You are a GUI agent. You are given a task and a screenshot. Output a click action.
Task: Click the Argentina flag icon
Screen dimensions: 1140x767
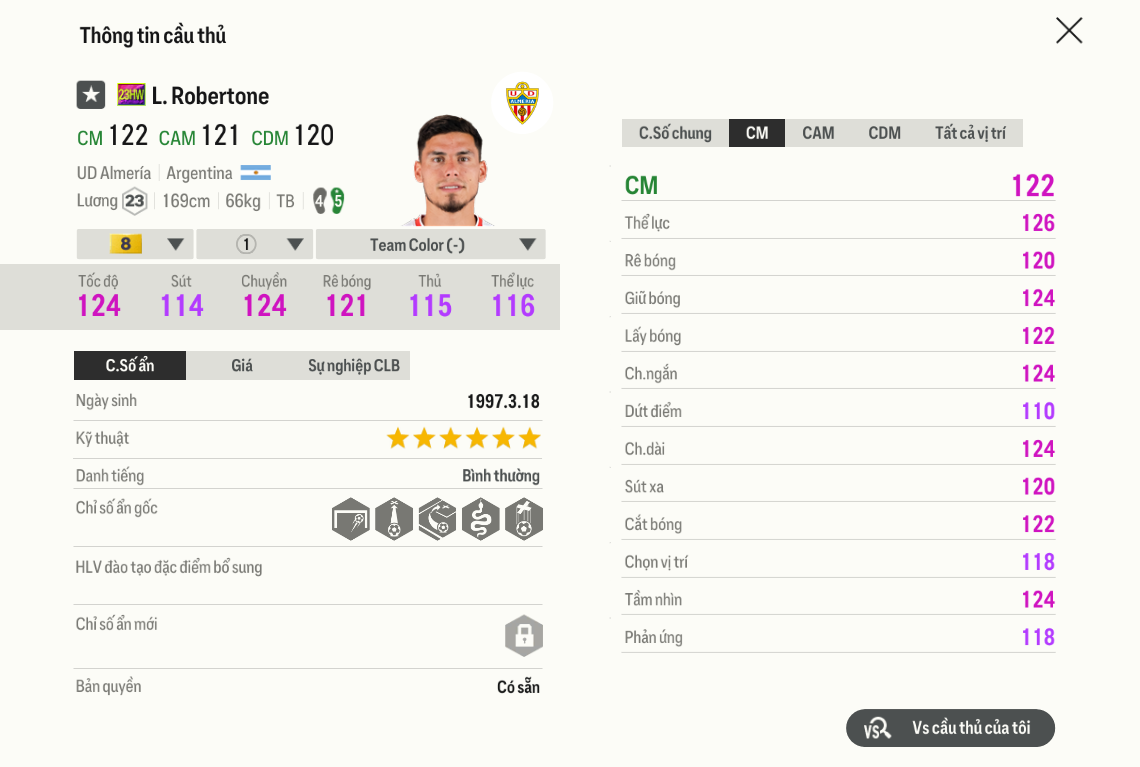[256, 173]
